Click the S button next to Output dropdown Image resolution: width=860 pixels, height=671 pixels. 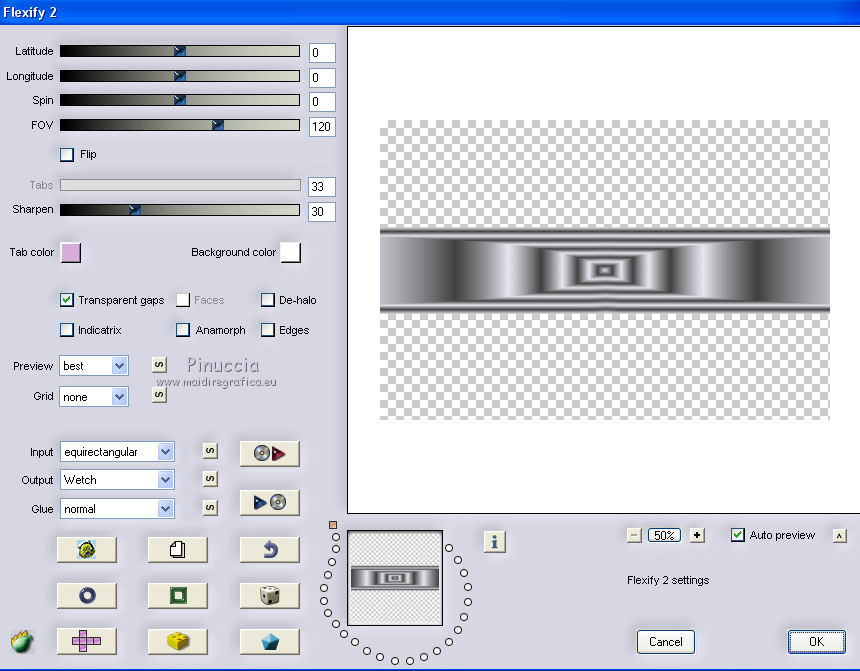point(210,479)
